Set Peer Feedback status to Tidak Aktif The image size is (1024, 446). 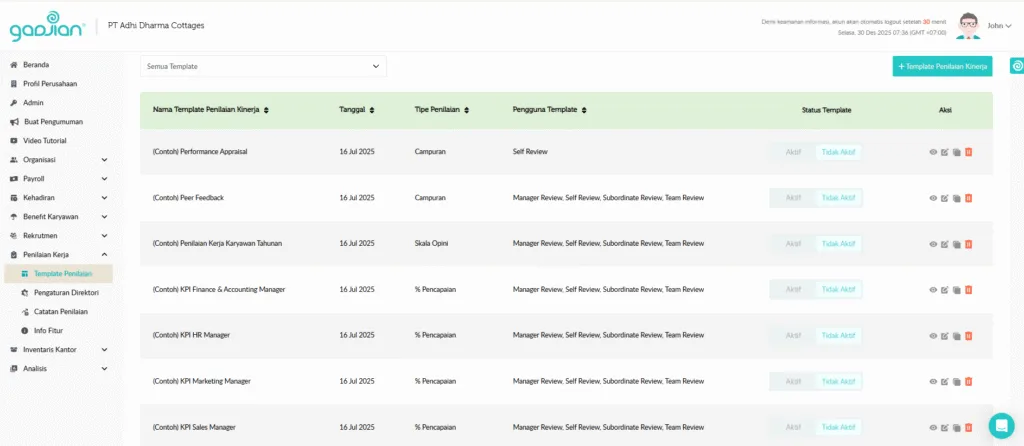point(838,198)
